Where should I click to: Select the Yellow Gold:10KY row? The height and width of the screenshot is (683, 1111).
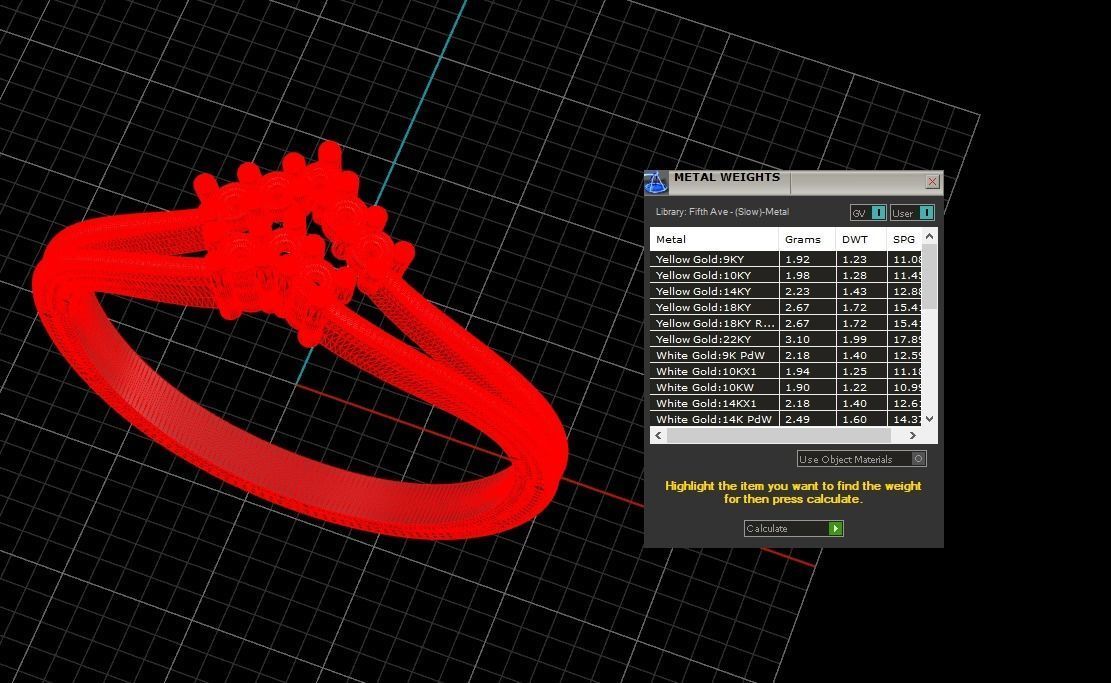[786, 276]
